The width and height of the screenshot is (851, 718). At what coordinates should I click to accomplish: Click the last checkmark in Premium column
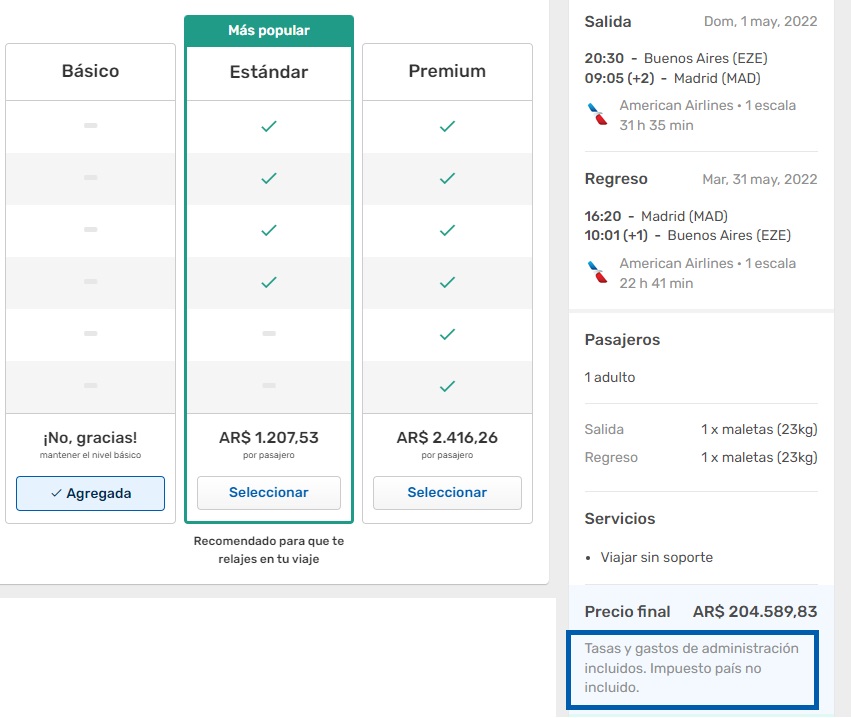(x=447, y=386)
